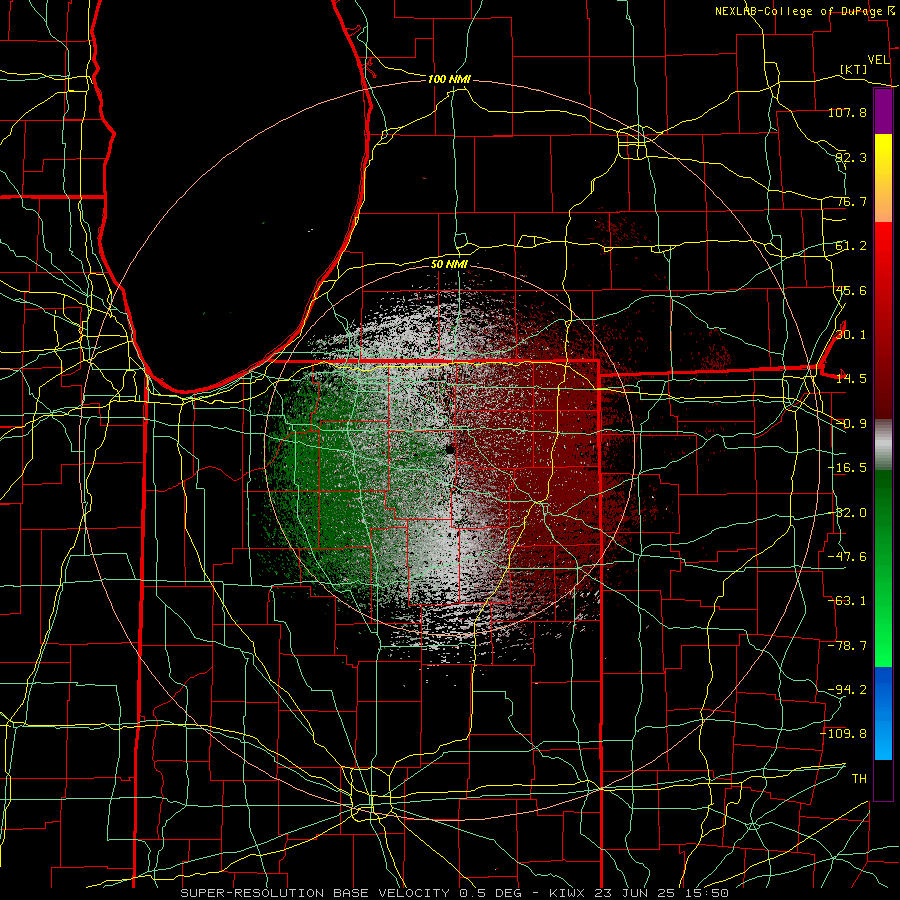Image resolution: width=900 pixels, height=900 pixels.
Task: Click the VEL legend title
Action: (x=878, y=60)
